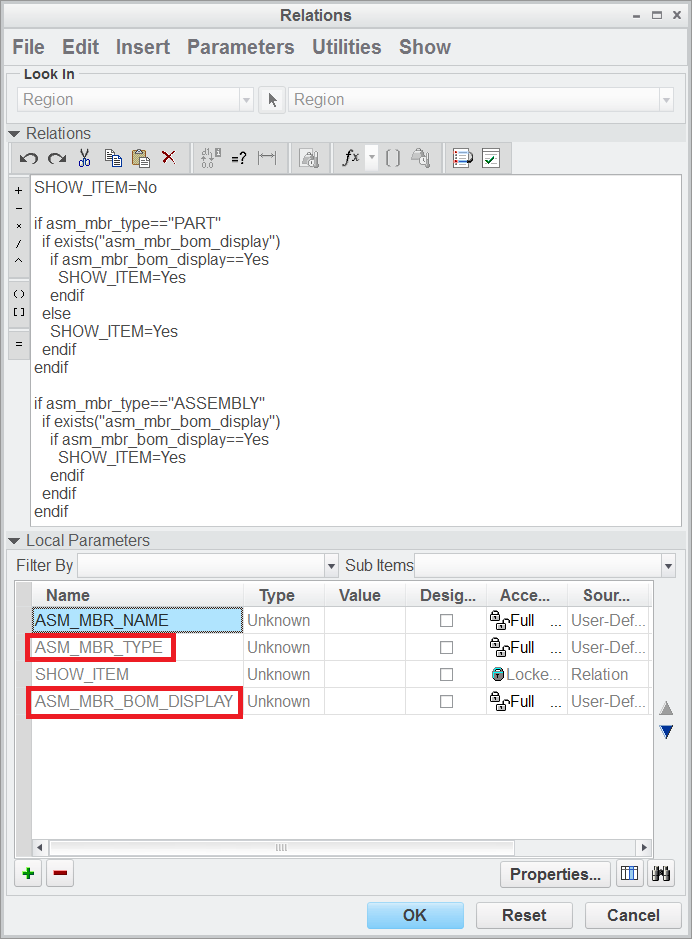692x939 pixels.
Task: Insert divide operator from side palette
Action: (19, 243)
